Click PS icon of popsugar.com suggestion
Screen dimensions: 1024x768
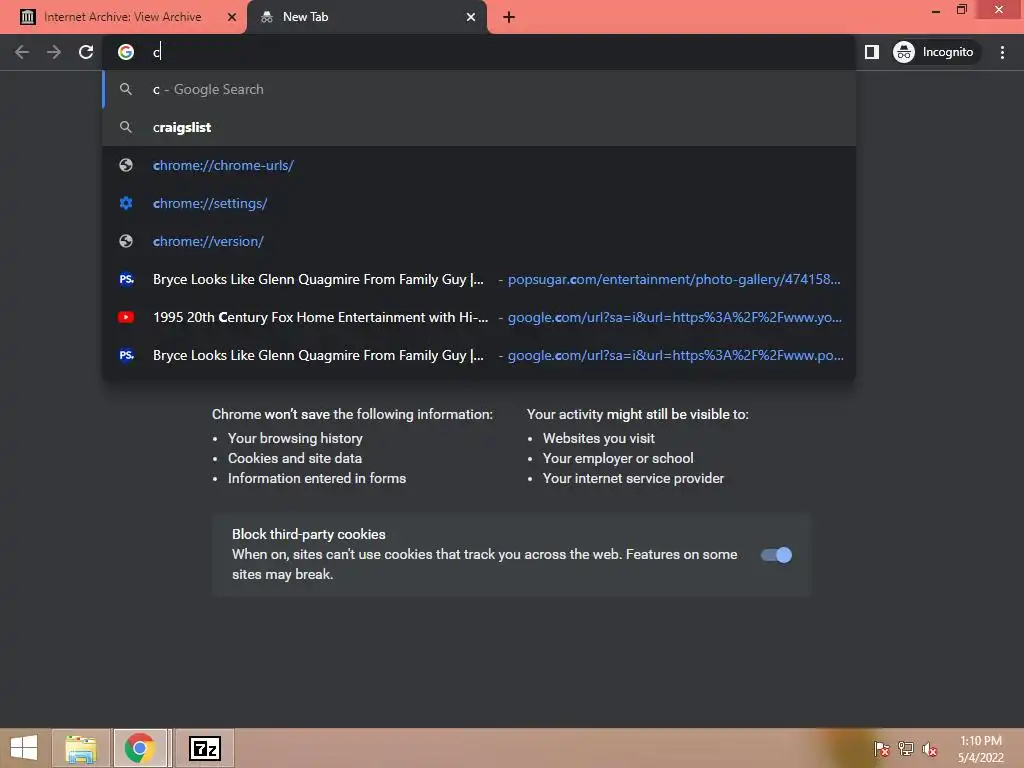(x=126, y=280)
